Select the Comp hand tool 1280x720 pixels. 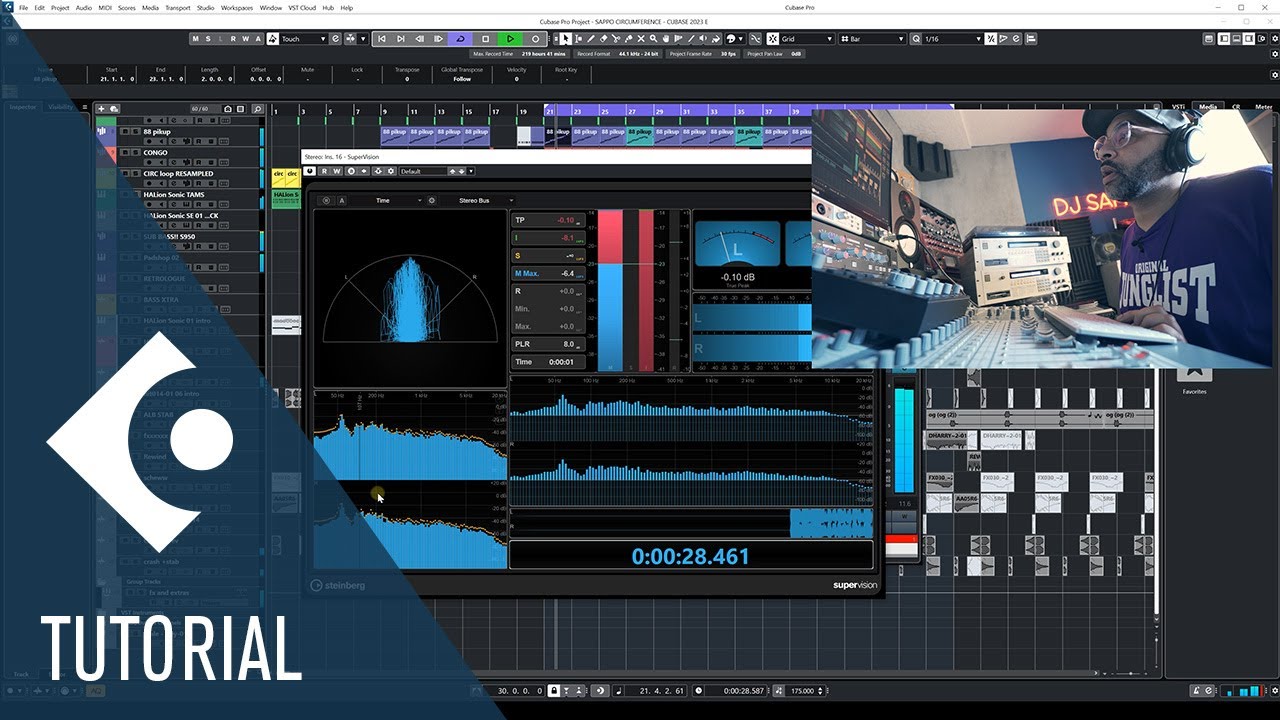666,39
